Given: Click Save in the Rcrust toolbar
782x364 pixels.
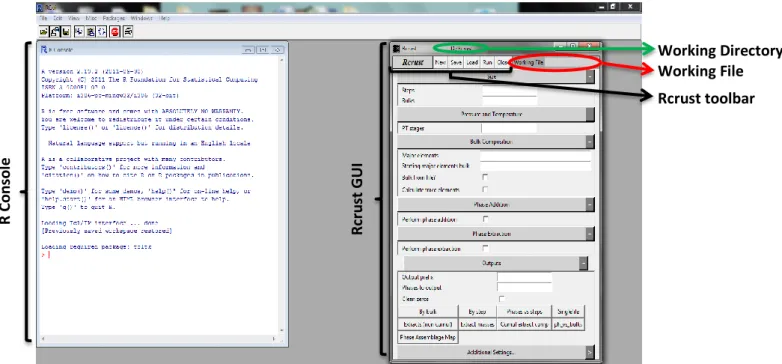Looking at the screenshot, I should 456,63.
